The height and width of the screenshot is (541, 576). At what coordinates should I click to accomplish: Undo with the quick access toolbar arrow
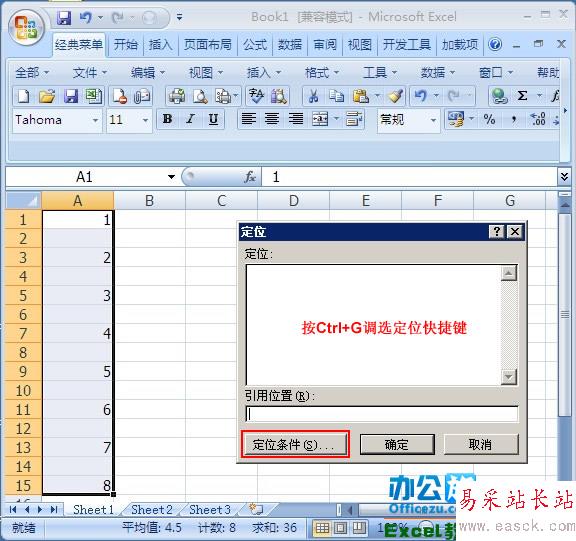tap(86, 17)
